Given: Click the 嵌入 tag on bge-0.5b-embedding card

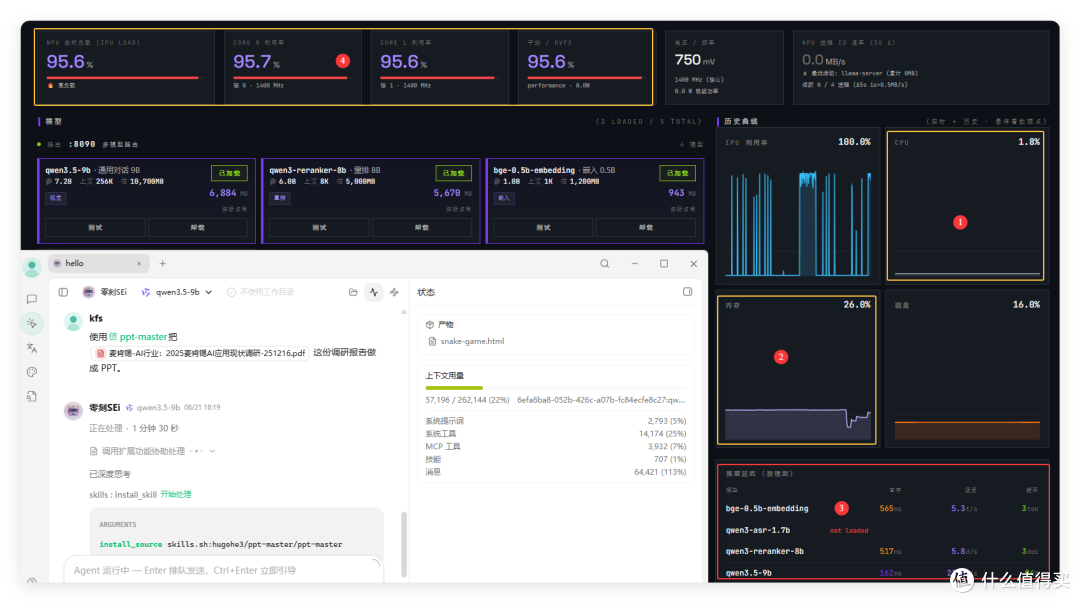Looking at the screenshot, I should pyautogui.click(x=503, y=198).
